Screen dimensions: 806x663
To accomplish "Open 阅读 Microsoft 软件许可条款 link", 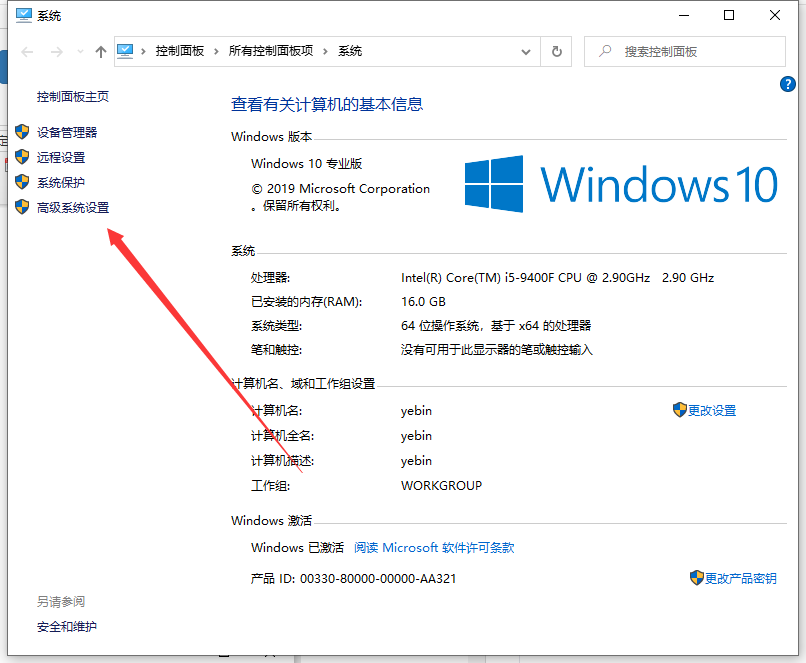I will [x=434, y=547].
